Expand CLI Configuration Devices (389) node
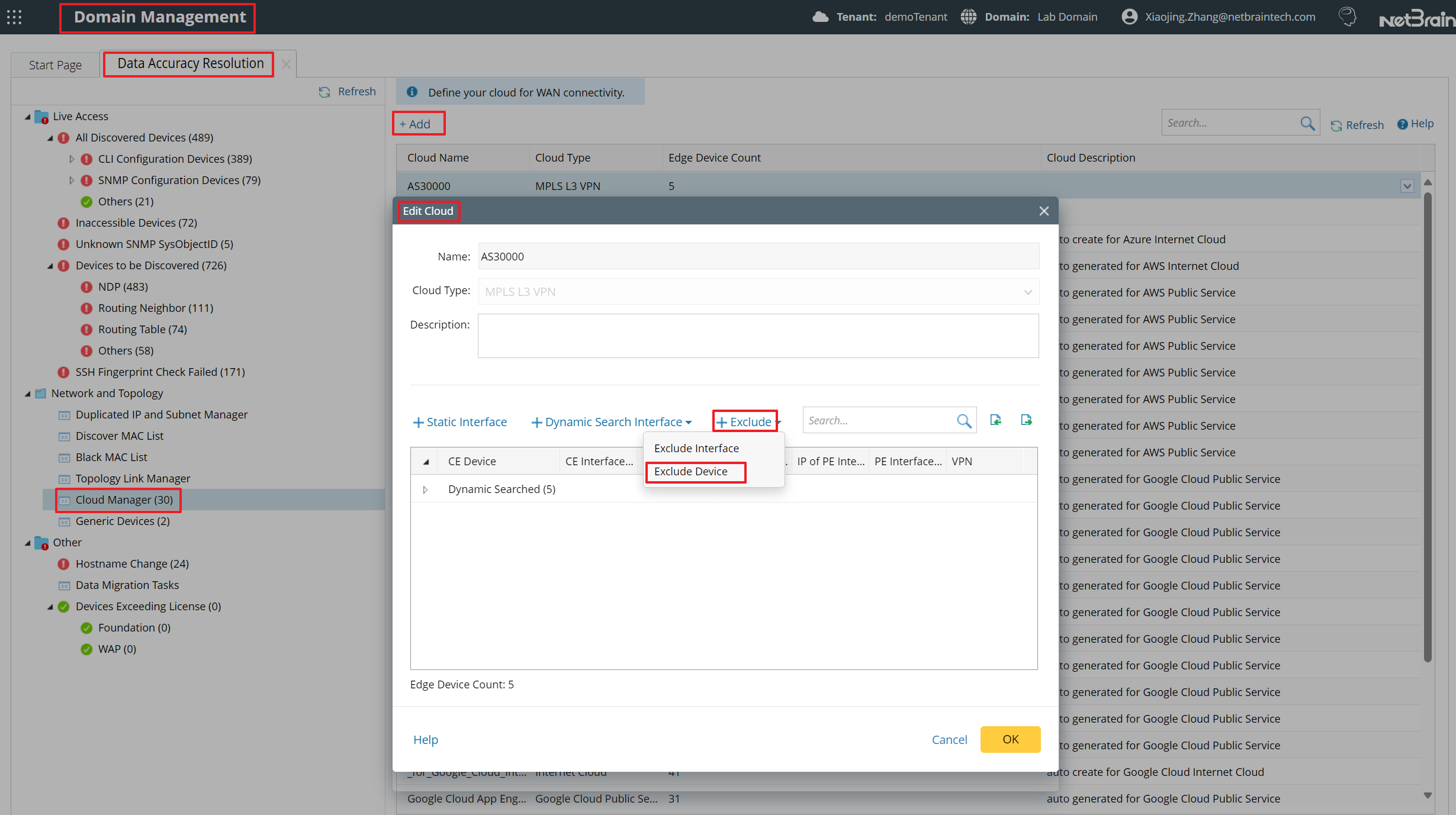 pyautogui.click(x=72, y=159)
